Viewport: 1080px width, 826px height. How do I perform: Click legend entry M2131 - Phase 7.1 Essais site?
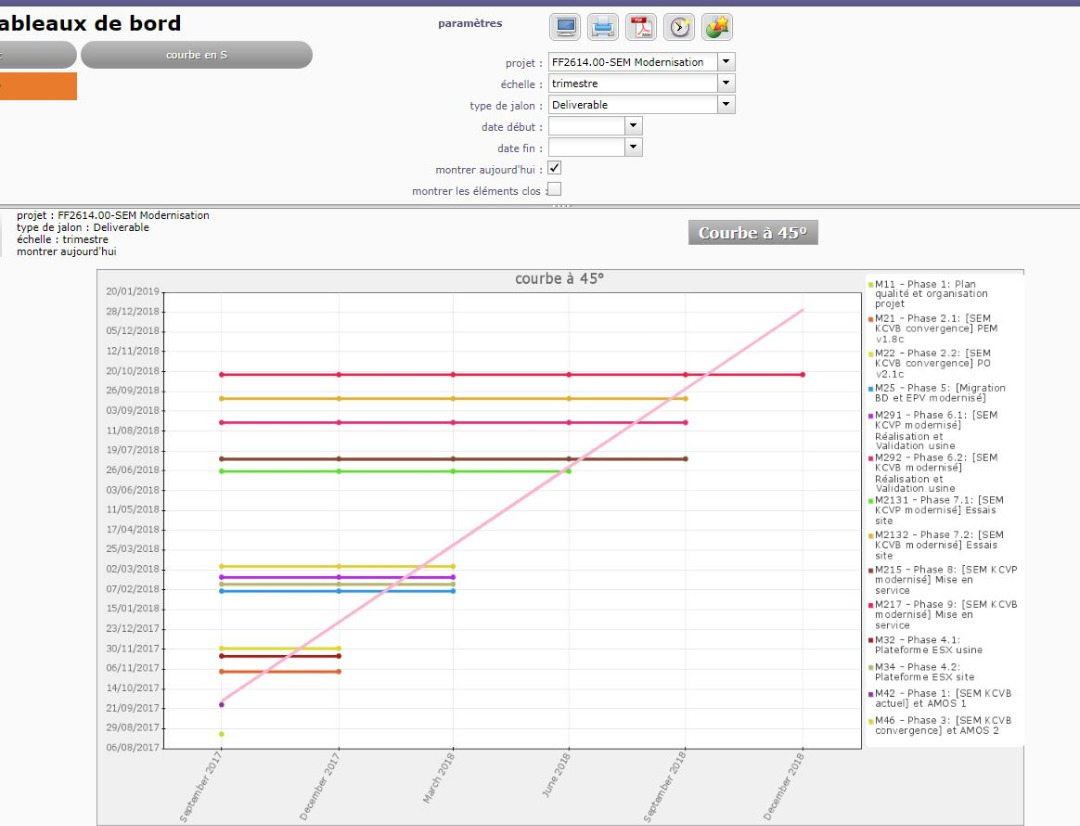(936, 510)
